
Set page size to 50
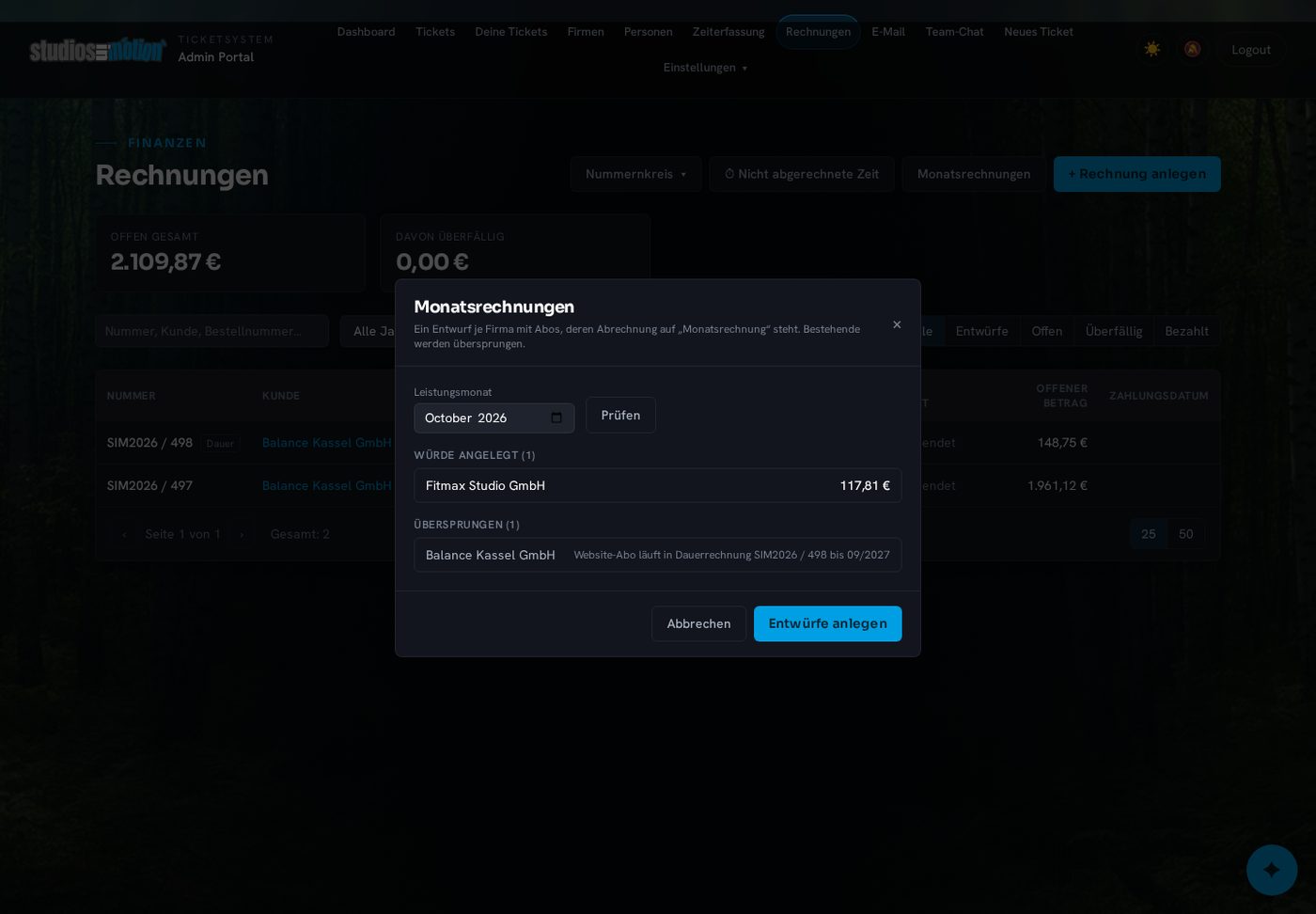[x=1186, y=534]
